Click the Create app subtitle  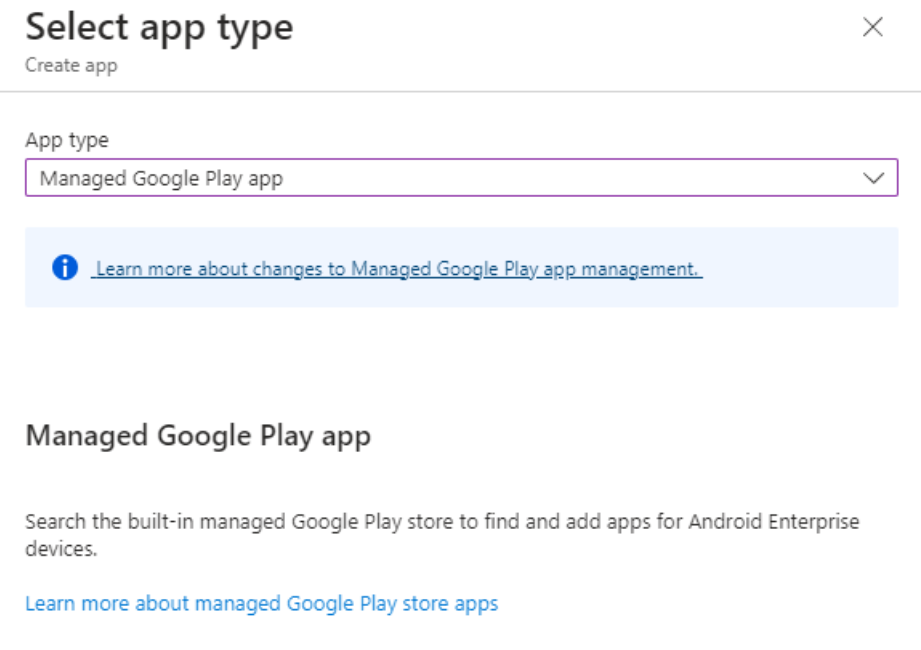(71, 65)
